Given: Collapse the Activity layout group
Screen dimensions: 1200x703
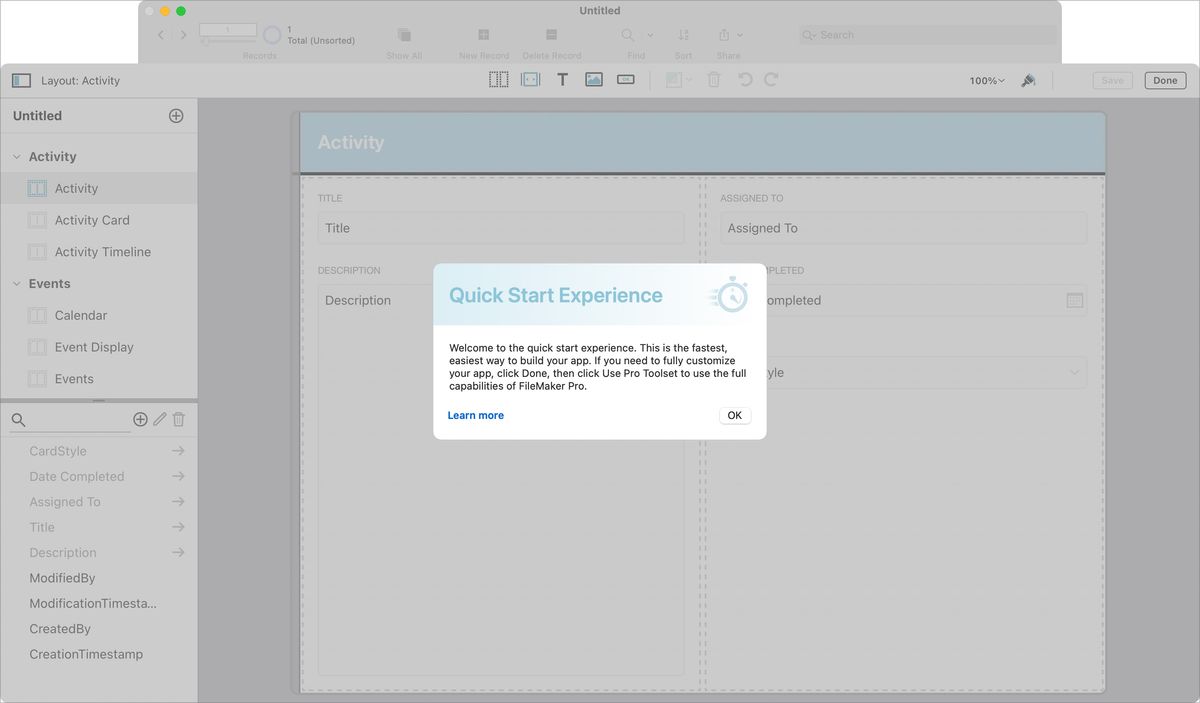Looking at the screenshot, I should [16, 156].
